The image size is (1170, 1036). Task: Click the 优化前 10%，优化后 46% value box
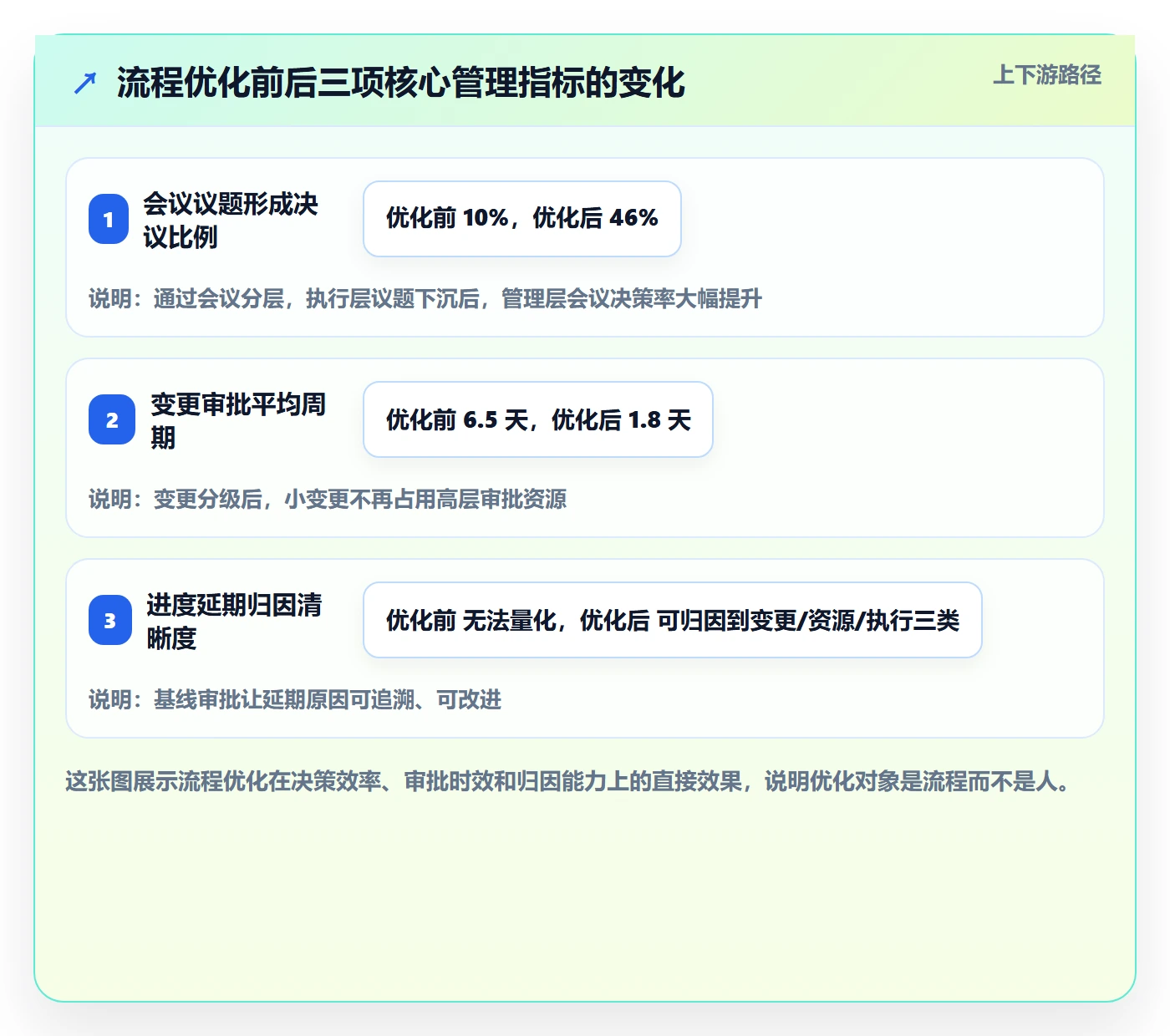(x=522, y=219)
